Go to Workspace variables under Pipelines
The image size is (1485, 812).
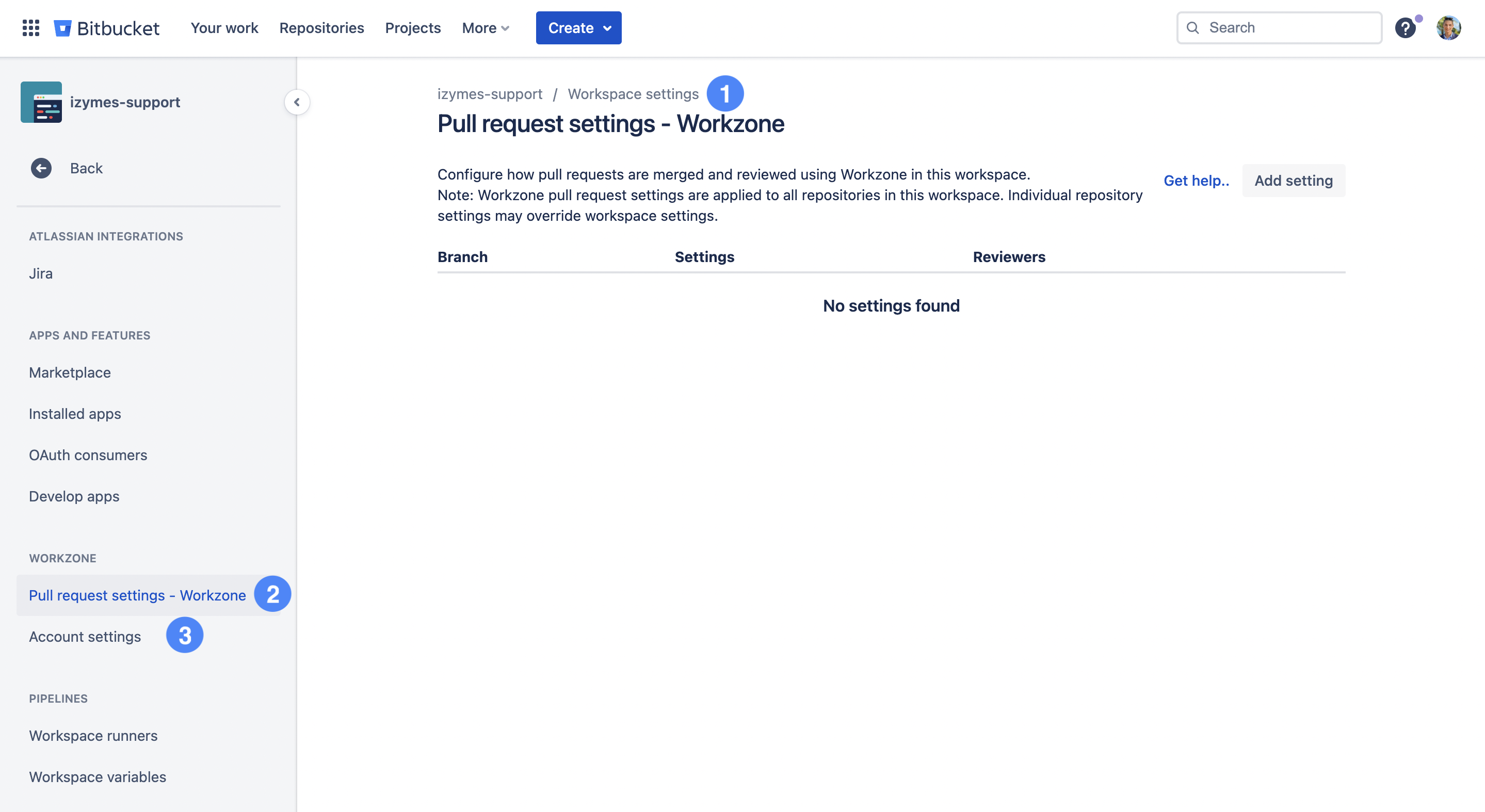tap(97, 777)
